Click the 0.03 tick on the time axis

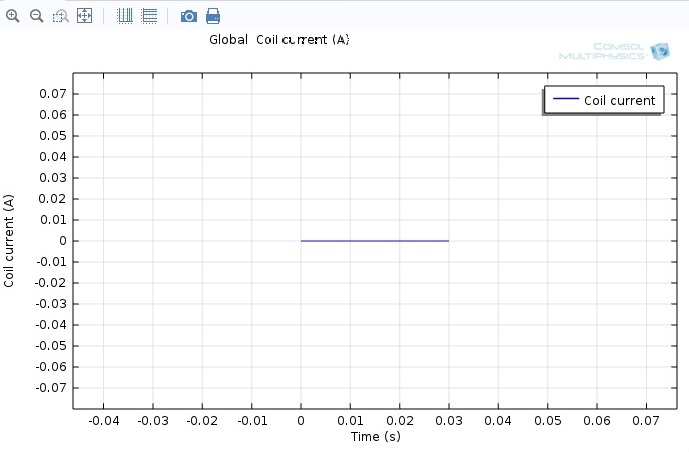448,422
